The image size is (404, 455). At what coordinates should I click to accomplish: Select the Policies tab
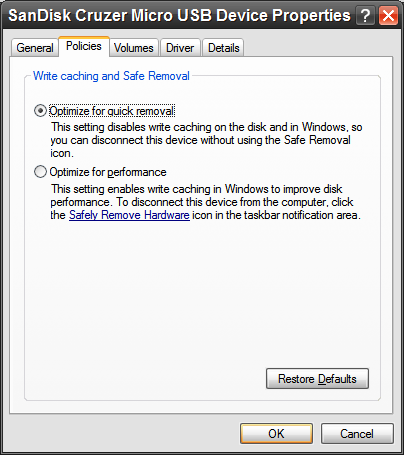(x=84, y=46)
